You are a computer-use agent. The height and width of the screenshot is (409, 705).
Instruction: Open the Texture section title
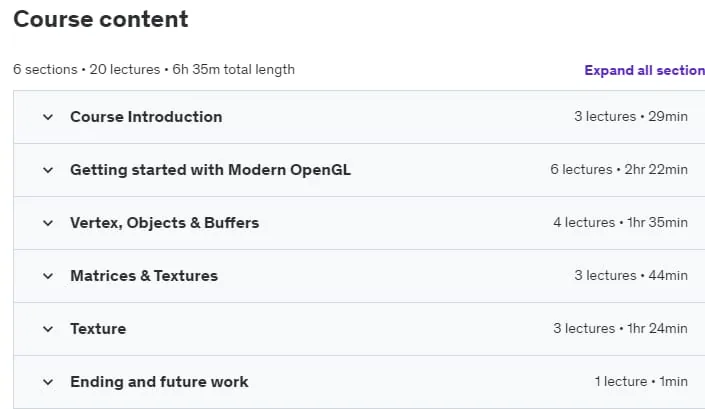tap(98, 329)
